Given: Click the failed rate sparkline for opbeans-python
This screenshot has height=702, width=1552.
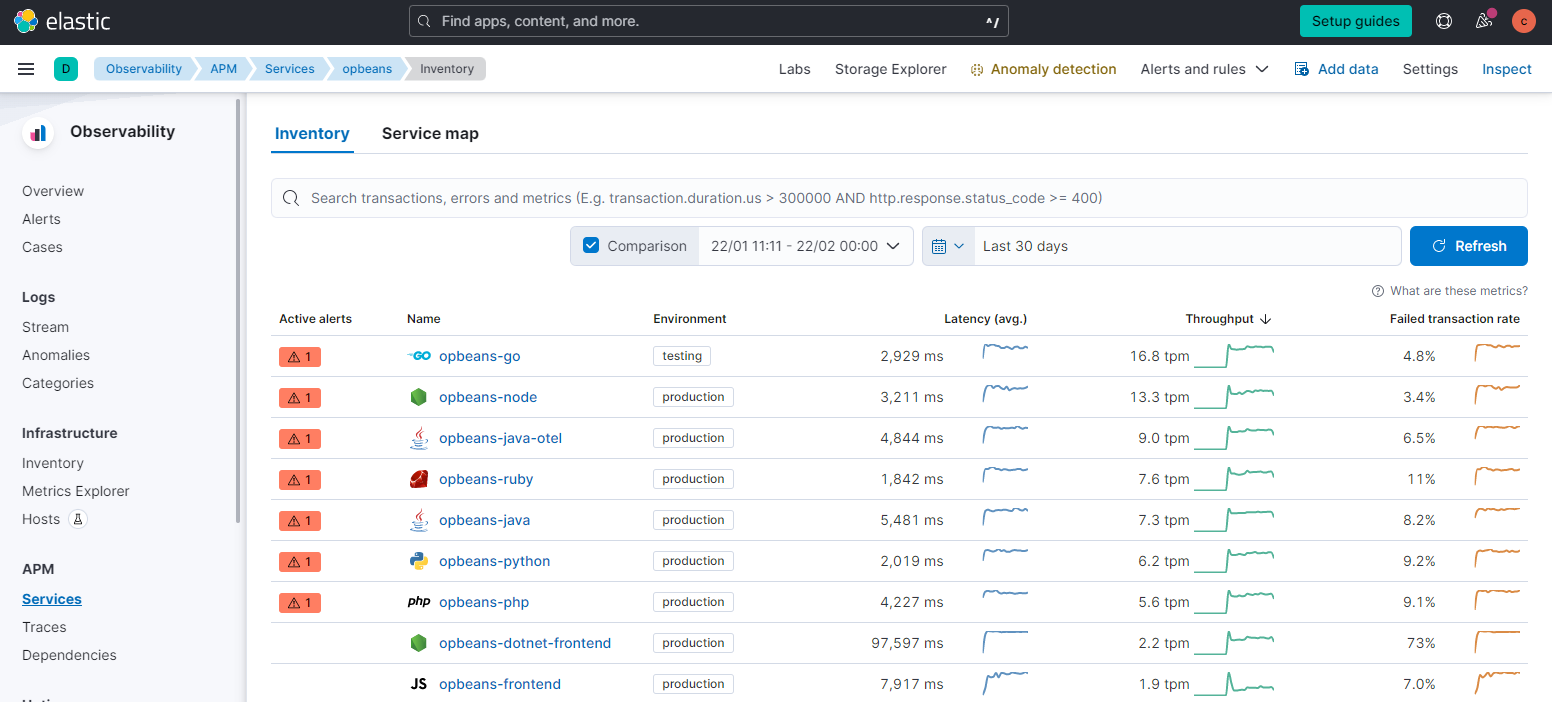Looking at the screenshot, I should tap(1497, 558).
